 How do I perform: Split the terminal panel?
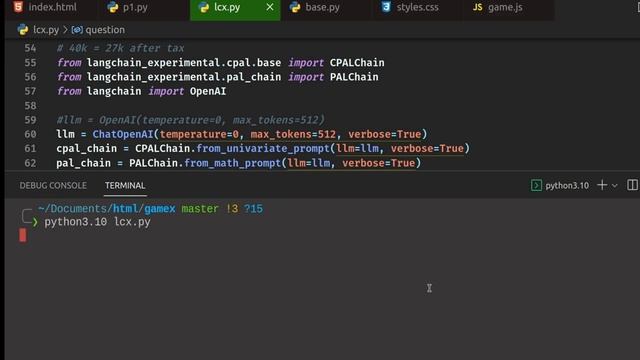coord(632,185)
